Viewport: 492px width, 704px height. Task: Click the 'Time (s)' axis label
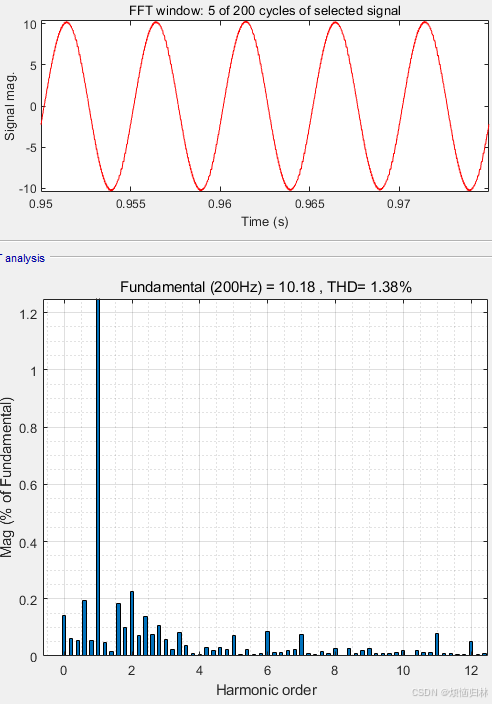[265, 221]
